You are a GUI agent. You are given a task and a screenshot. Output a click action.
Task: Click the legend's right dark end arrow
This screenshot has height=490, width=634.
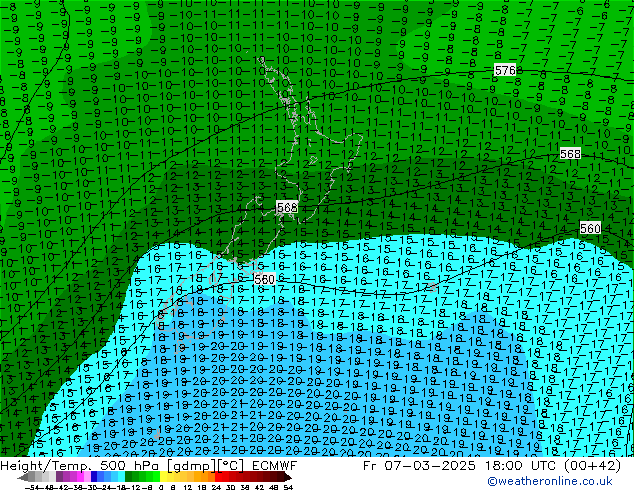pos(288,478)
